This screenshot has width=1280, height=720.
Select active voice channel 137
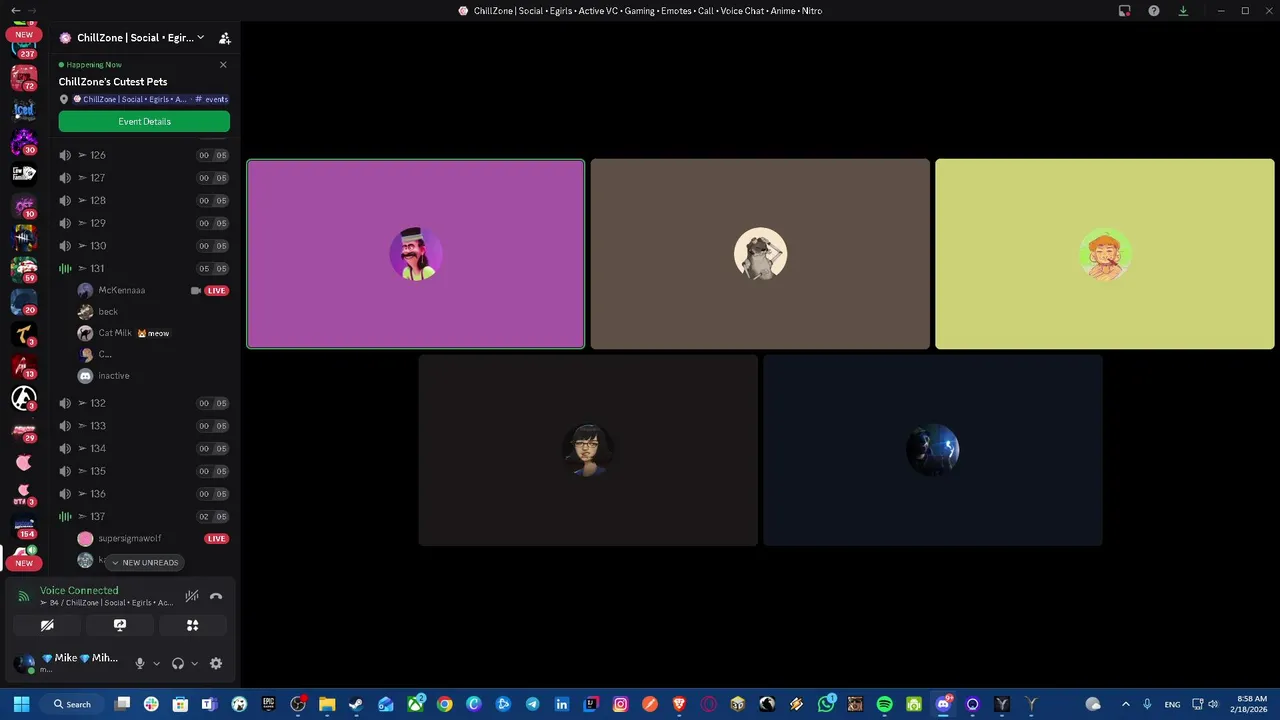point(144,516)
